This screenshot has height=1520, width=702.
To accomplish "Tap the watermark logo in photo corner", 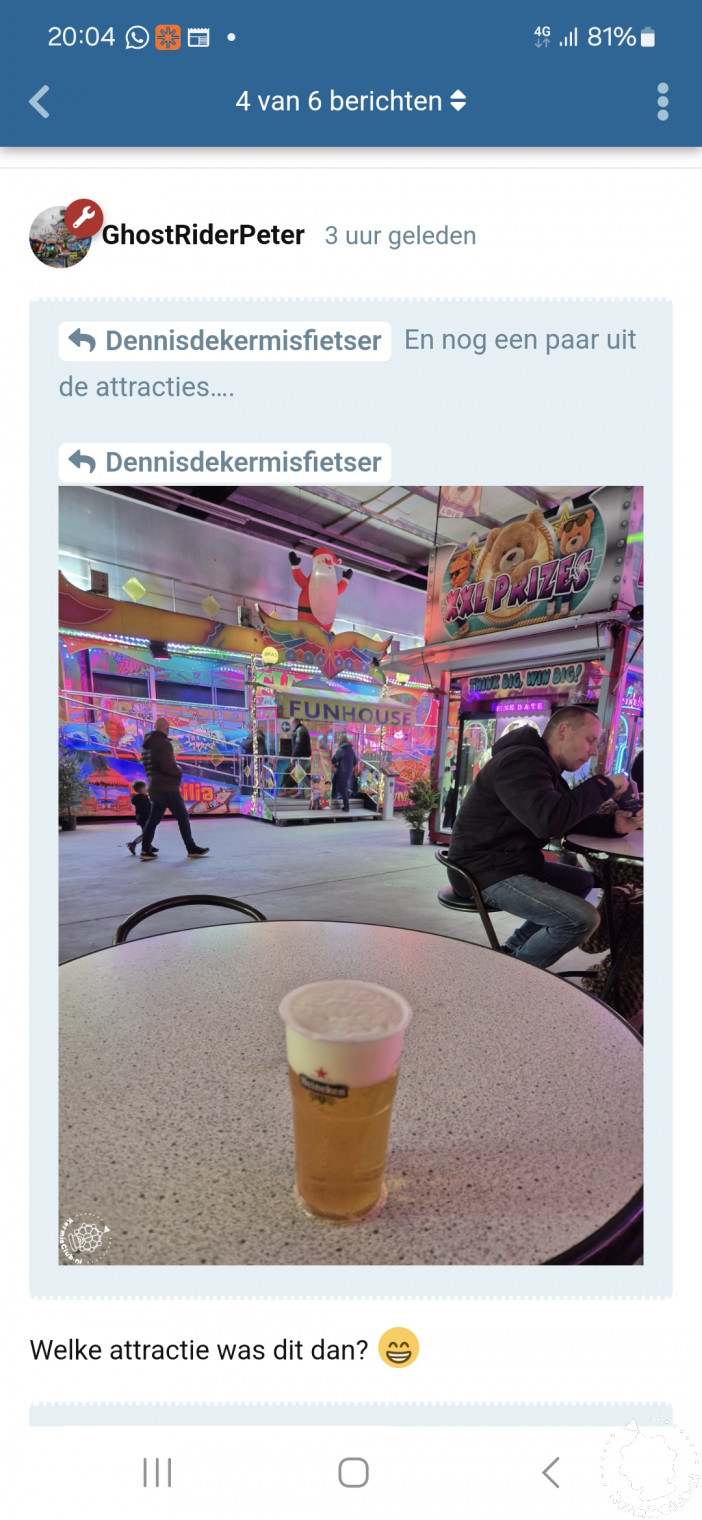I will (x=85, y=1238).
